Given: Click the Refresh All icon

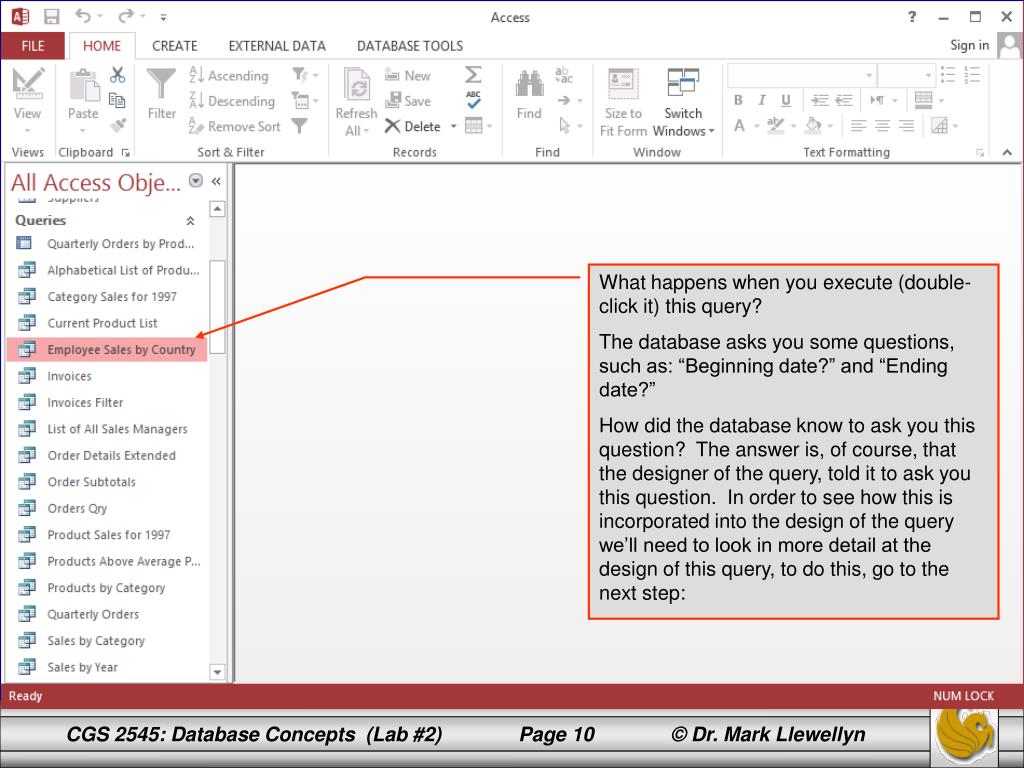Looking at the screenshot, I should click(x=357, y=86).
